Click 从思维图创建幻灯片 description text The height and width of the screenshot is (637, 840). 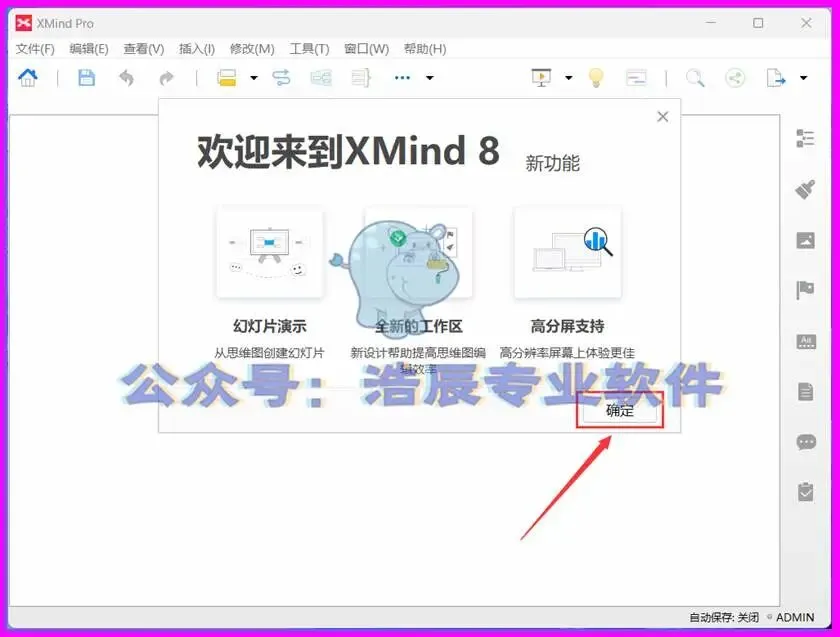coord(269,353)
